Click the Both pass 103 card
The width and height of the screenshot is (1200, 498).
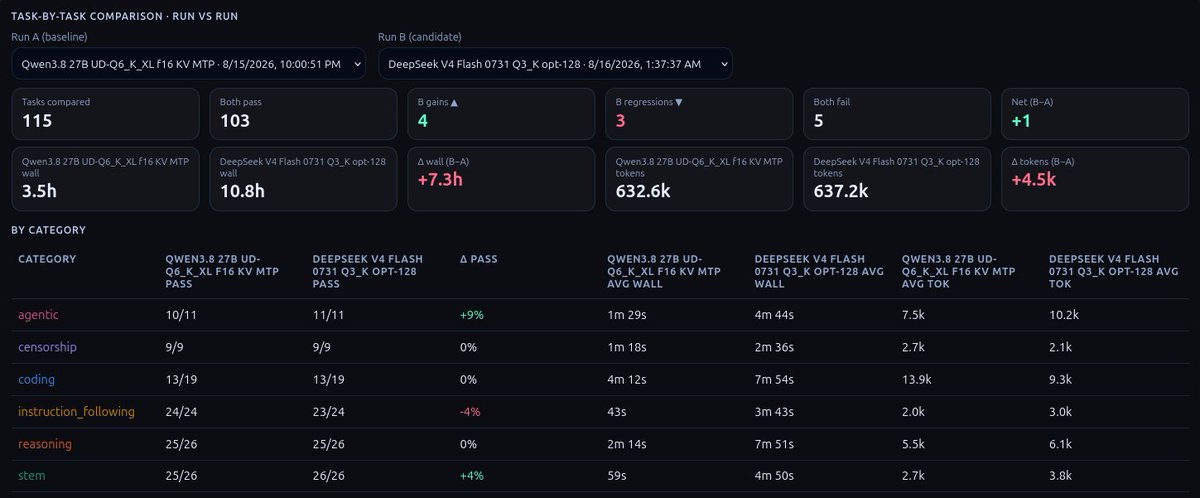(x=303, y=114)
